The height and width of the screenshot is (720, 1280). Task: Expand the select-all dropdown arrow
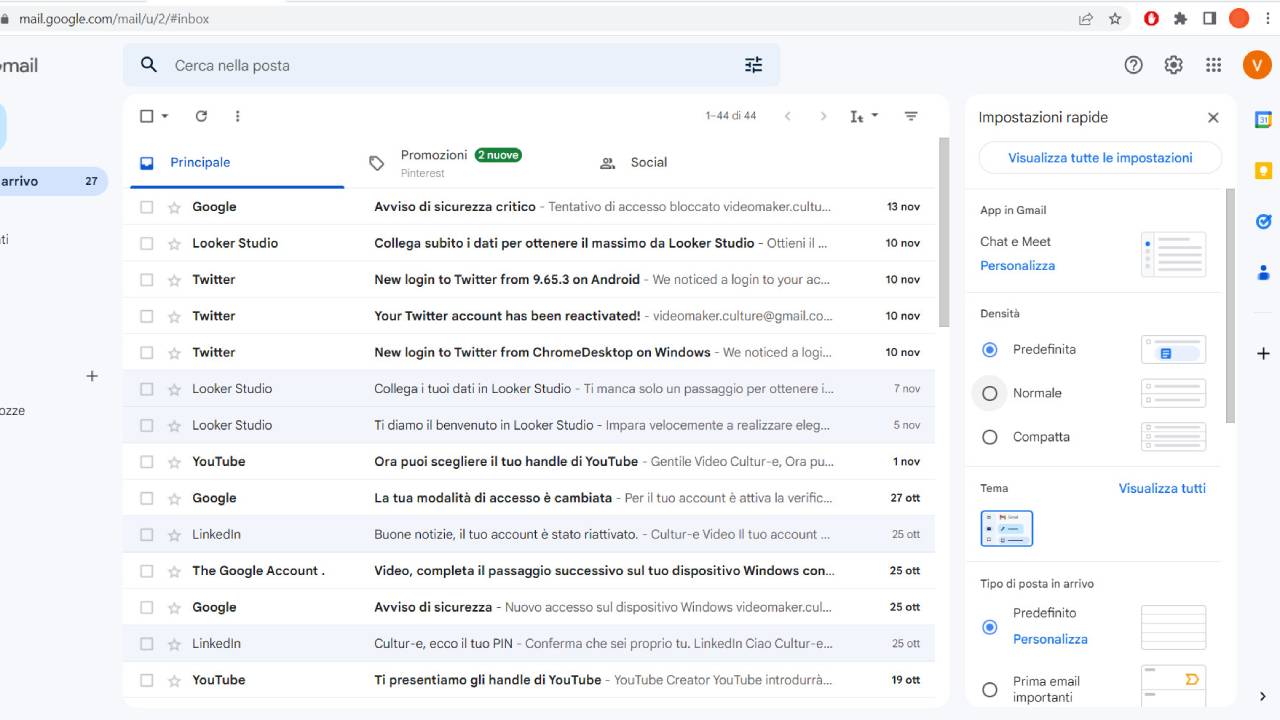165,116
